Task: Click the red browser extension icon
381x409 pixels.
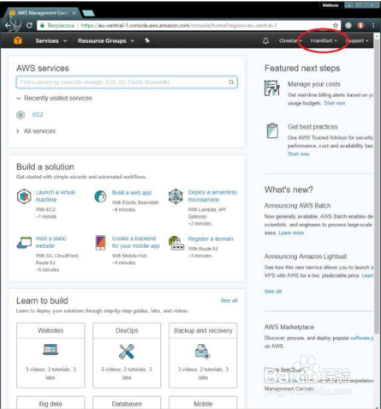Action: pyautogui.click(x=361, y=25)
